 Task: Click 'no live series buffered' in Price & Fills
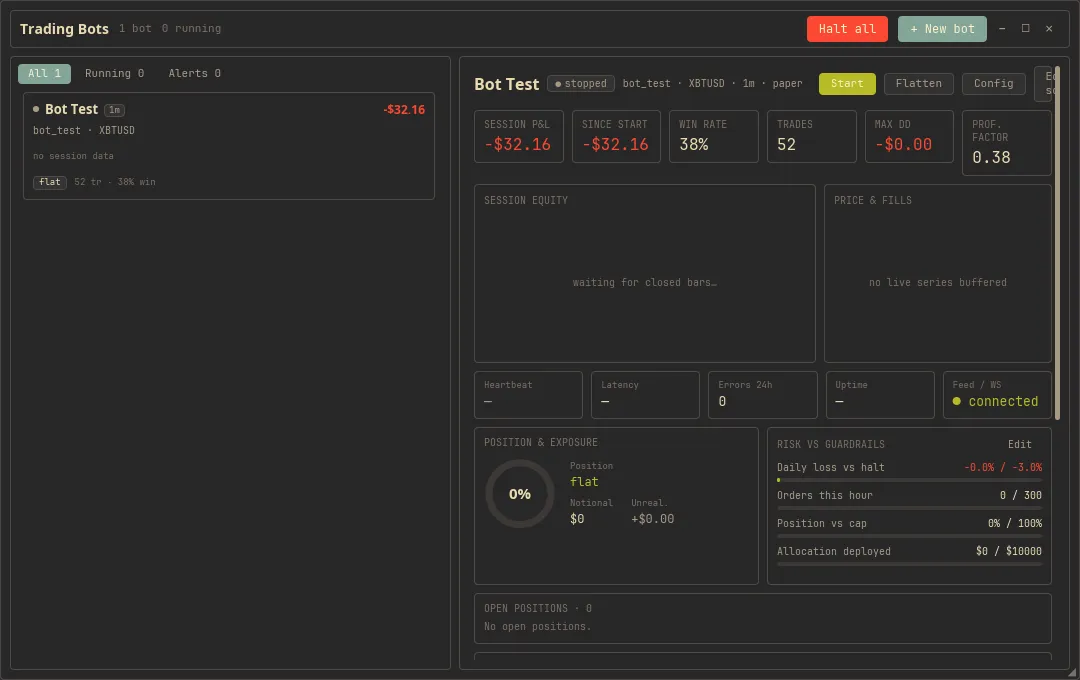(937, 282)
